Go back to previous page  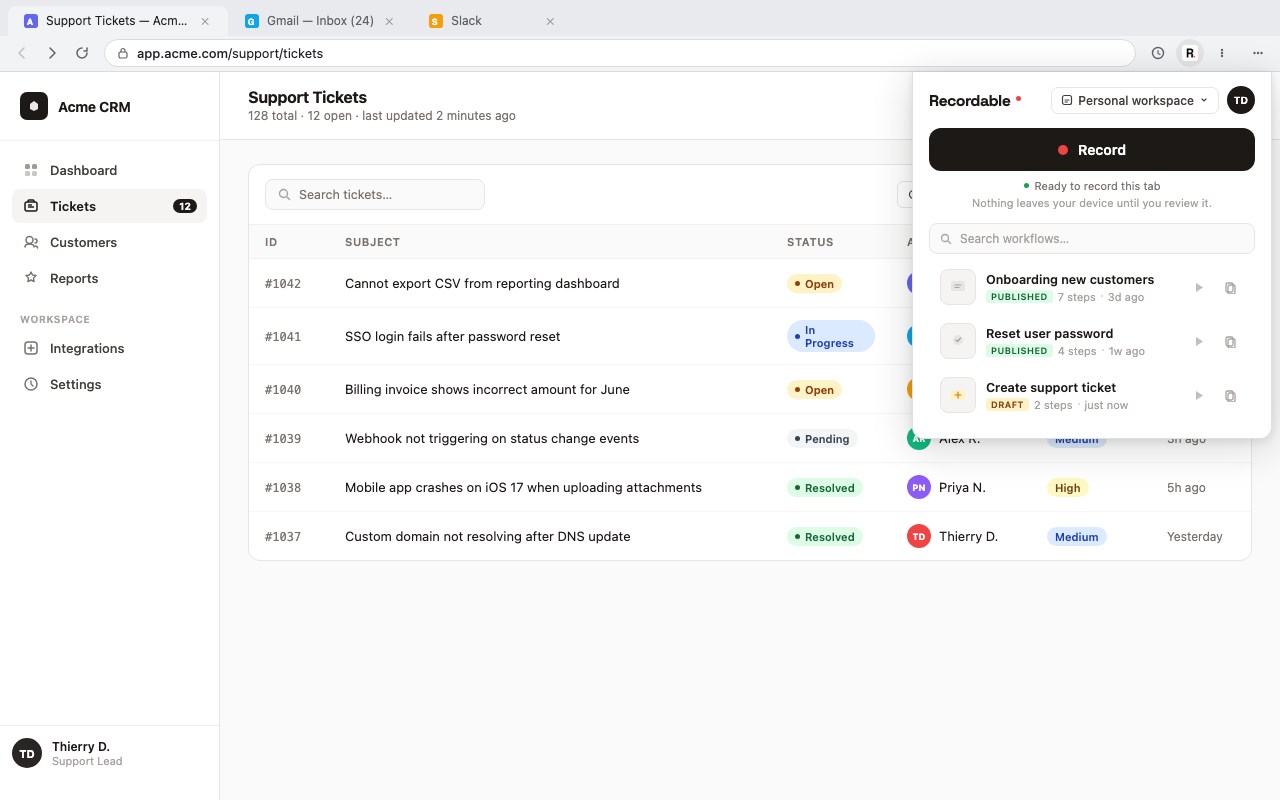[22, 53]
